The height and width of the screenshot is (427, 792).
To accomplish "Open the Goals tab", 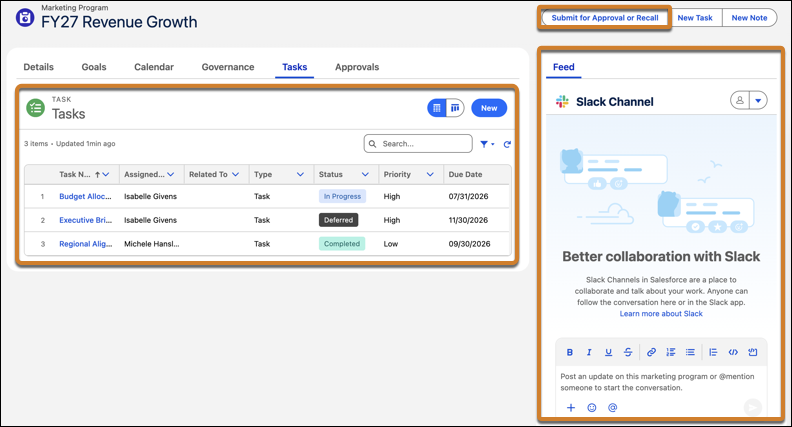I will (x=94, y=67).
